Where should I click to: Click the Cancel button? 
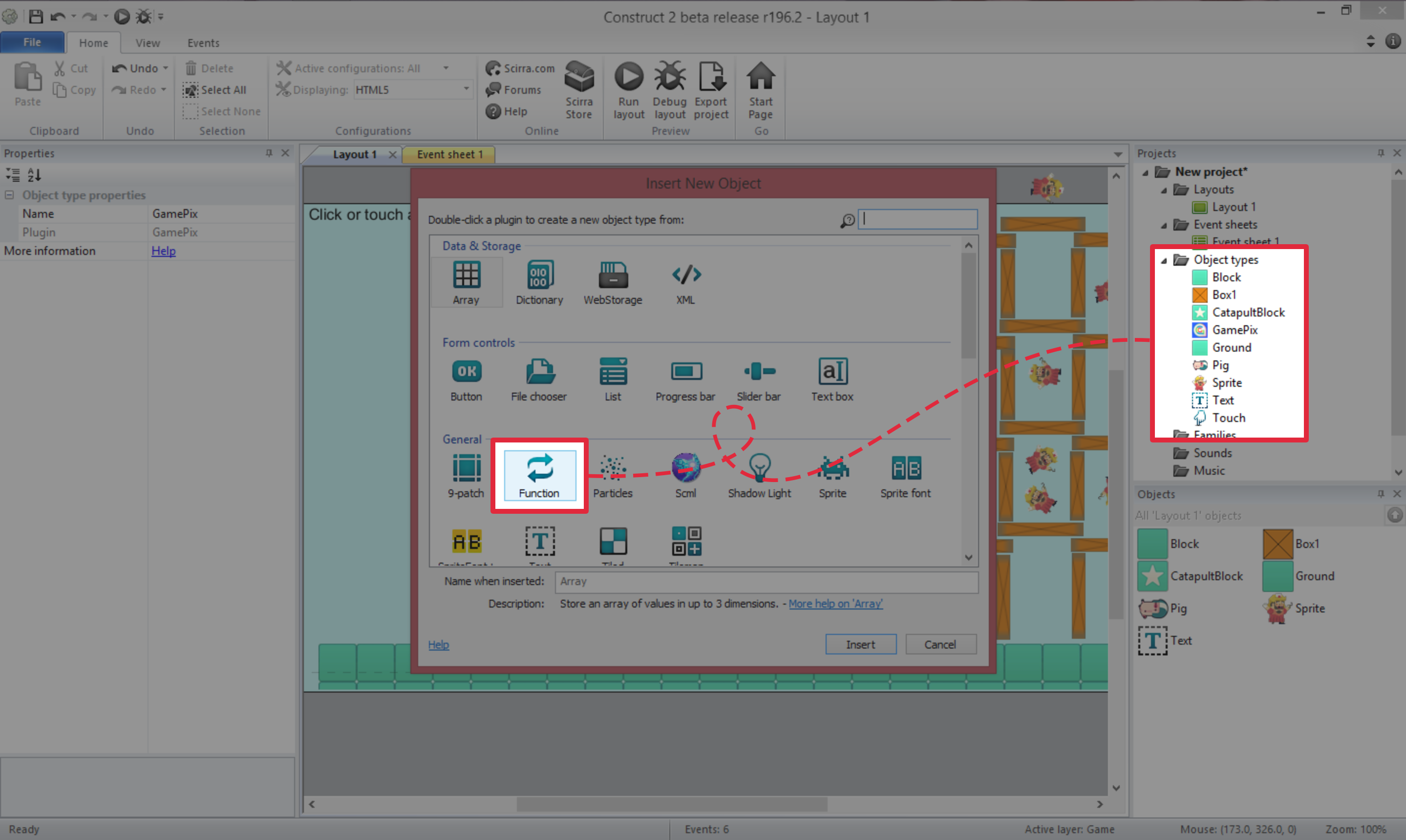click(x=940, y=644)
